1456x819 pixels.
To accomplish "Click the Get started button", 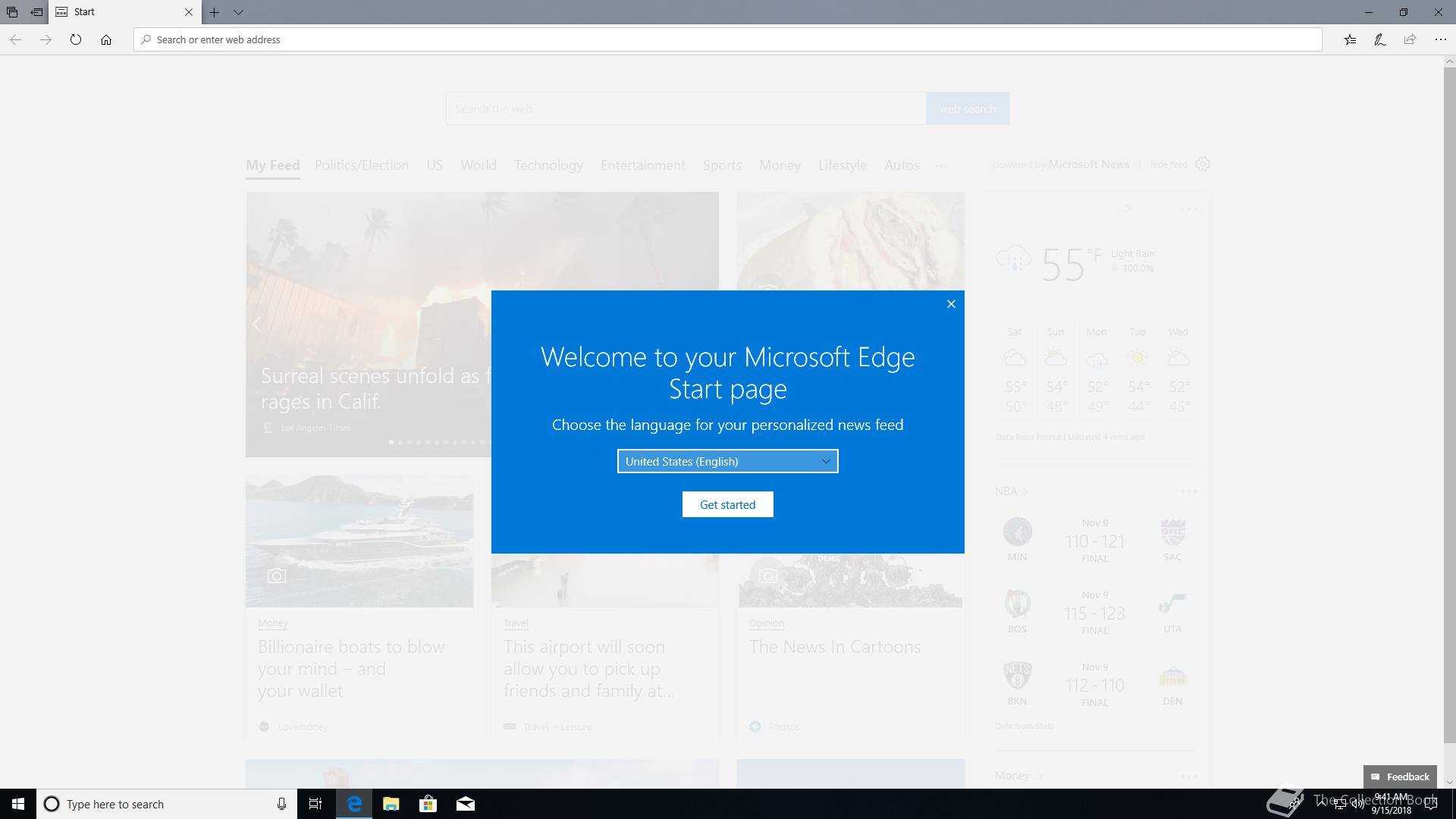I will coord(728,504).
